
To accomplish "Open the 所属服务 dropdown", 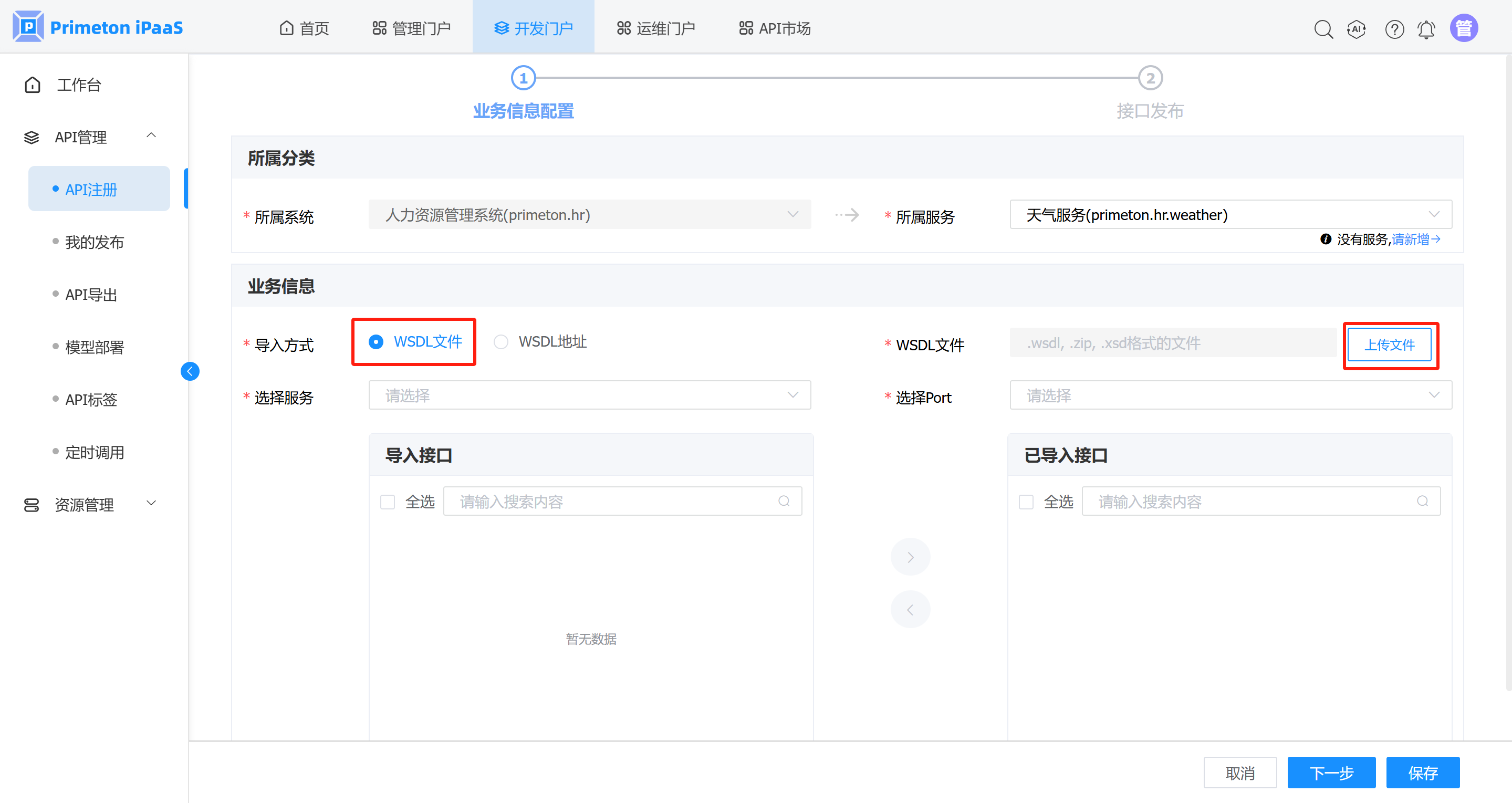I will [x=1231, y=215].
